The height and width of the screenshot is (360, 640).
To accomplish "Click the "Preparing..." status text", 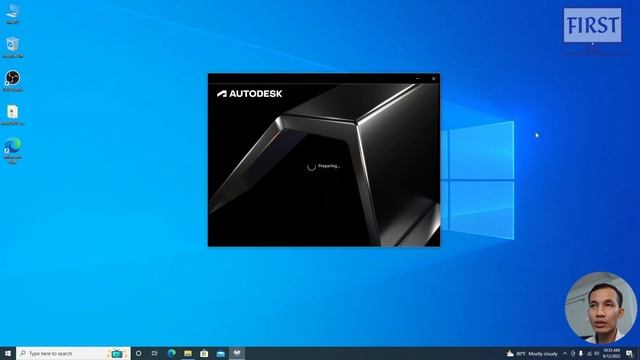I will coord(329,166).
